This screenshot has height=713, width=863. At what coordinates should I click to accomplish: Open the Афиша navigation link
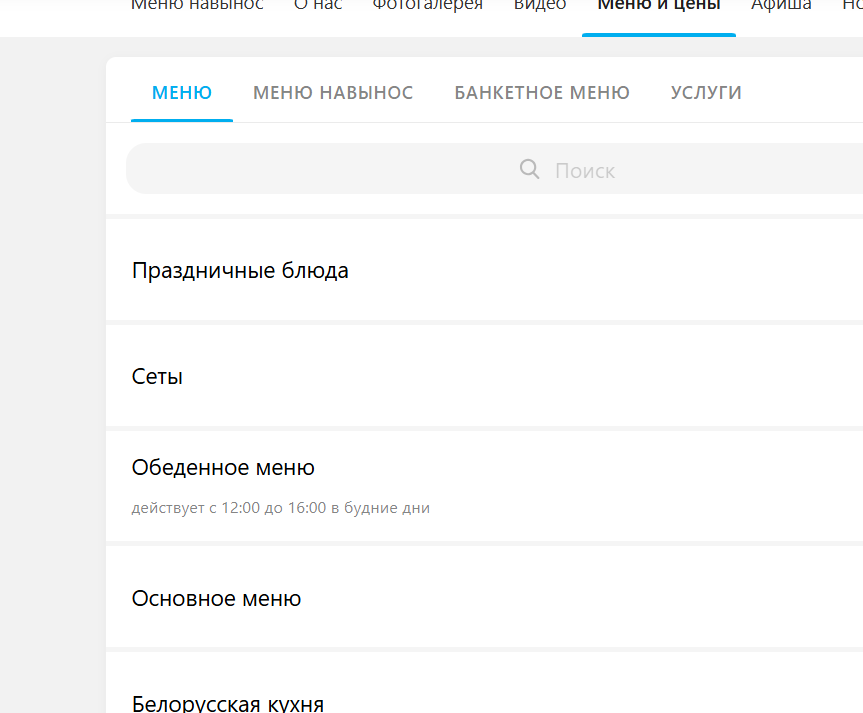(781, 6)
